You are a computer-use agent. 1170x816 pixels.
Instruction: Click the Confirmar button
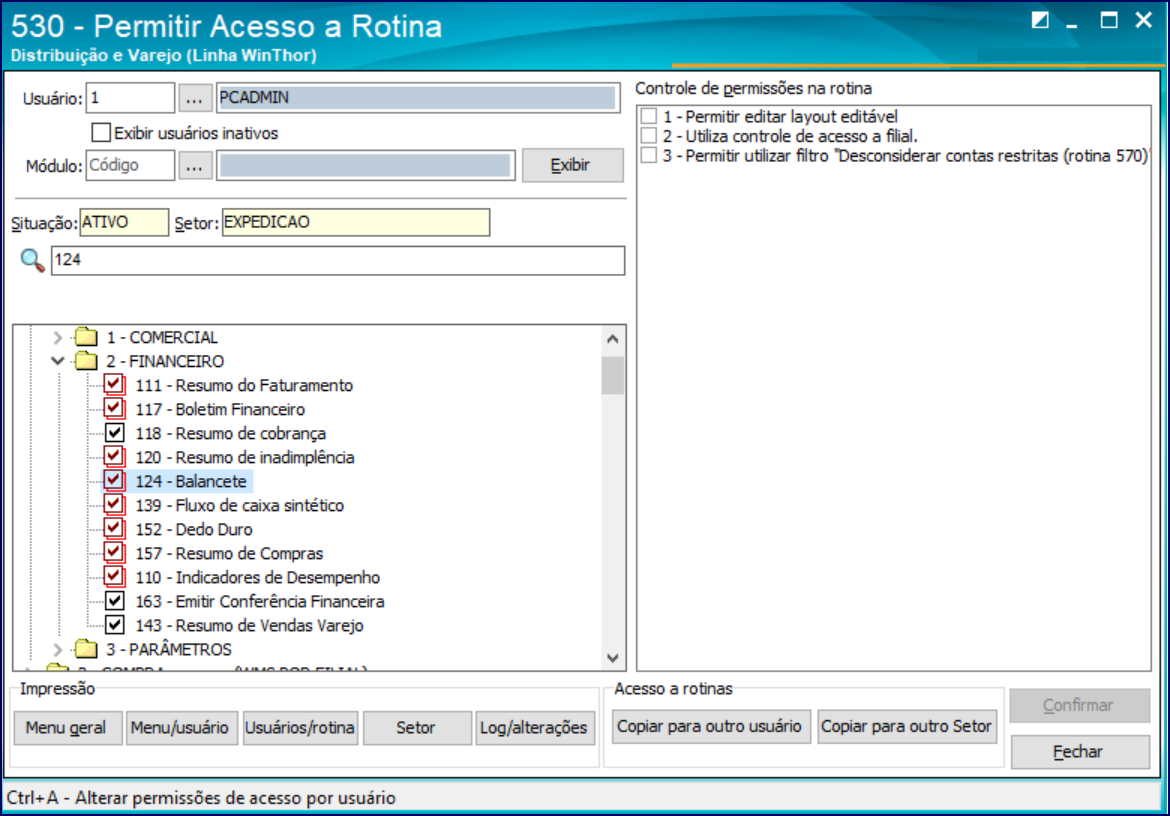pos(1080,705)
